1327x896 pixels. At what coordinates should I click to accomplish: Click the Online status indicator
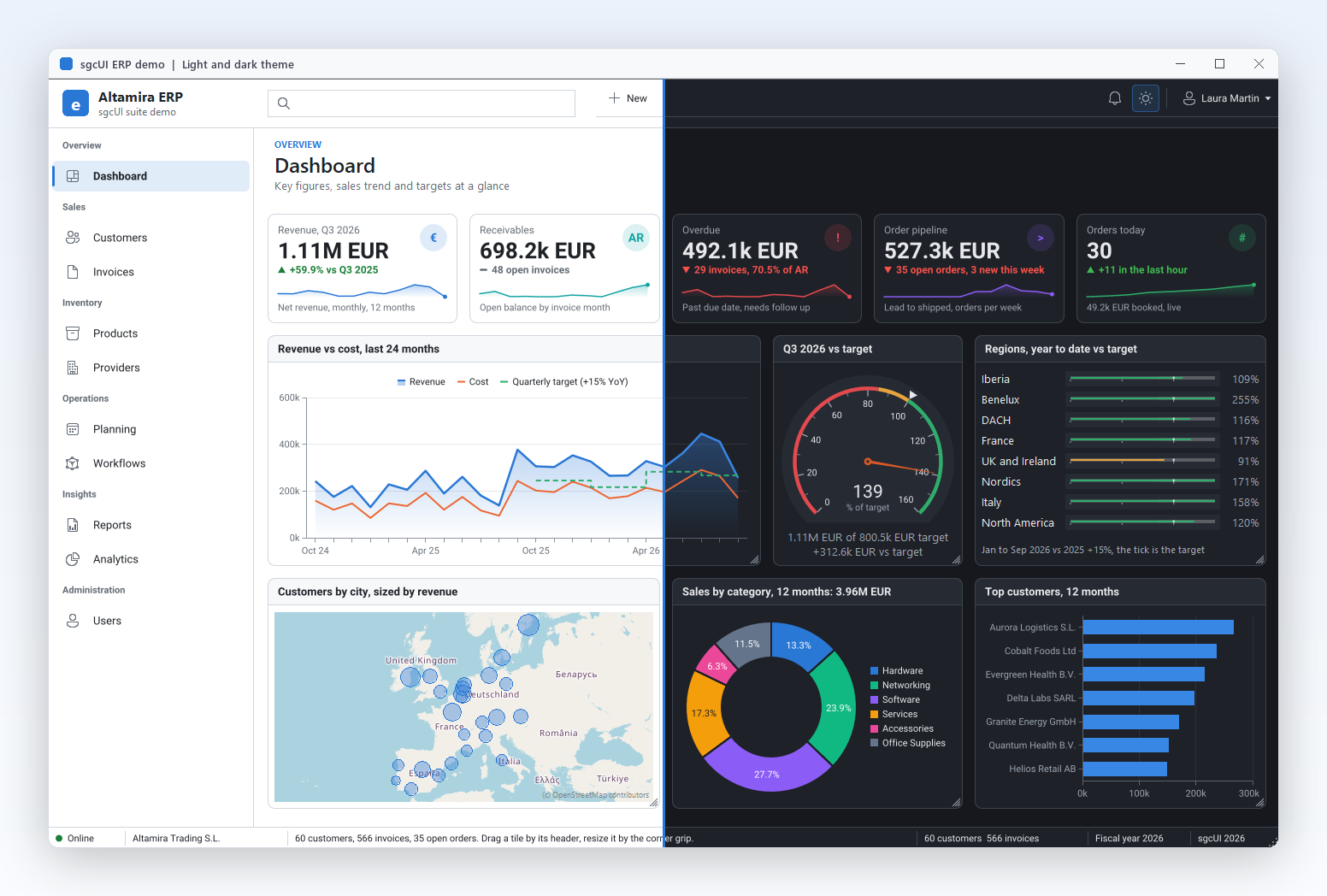coord(75,839)
